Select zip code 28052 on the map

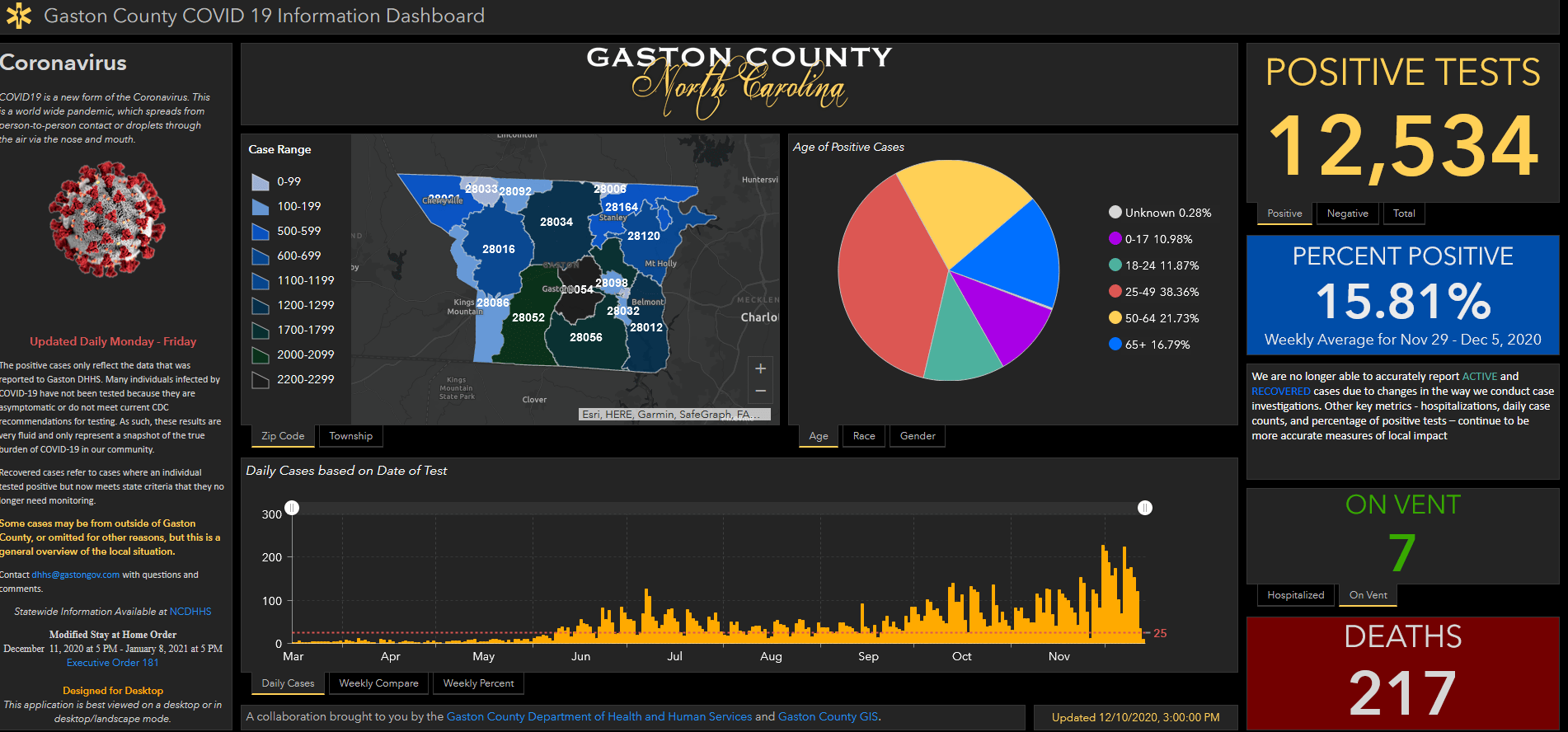(x=528, y=317)
